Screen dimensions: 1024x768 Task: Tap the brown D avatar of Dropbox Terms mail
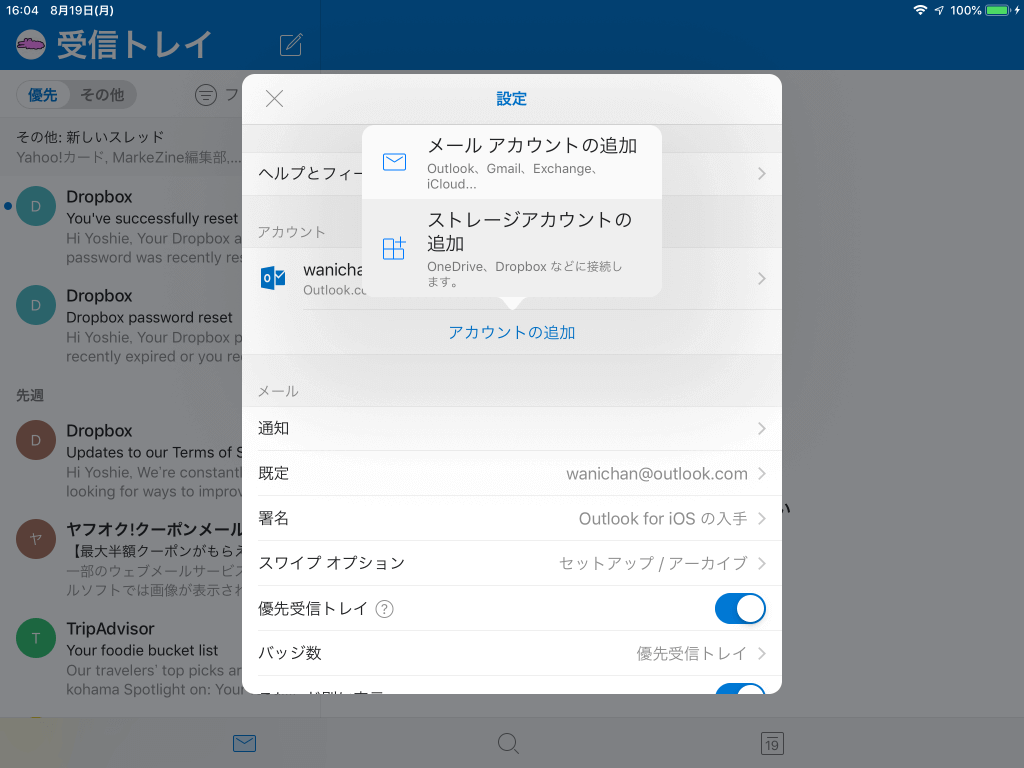tap(35, 440)
